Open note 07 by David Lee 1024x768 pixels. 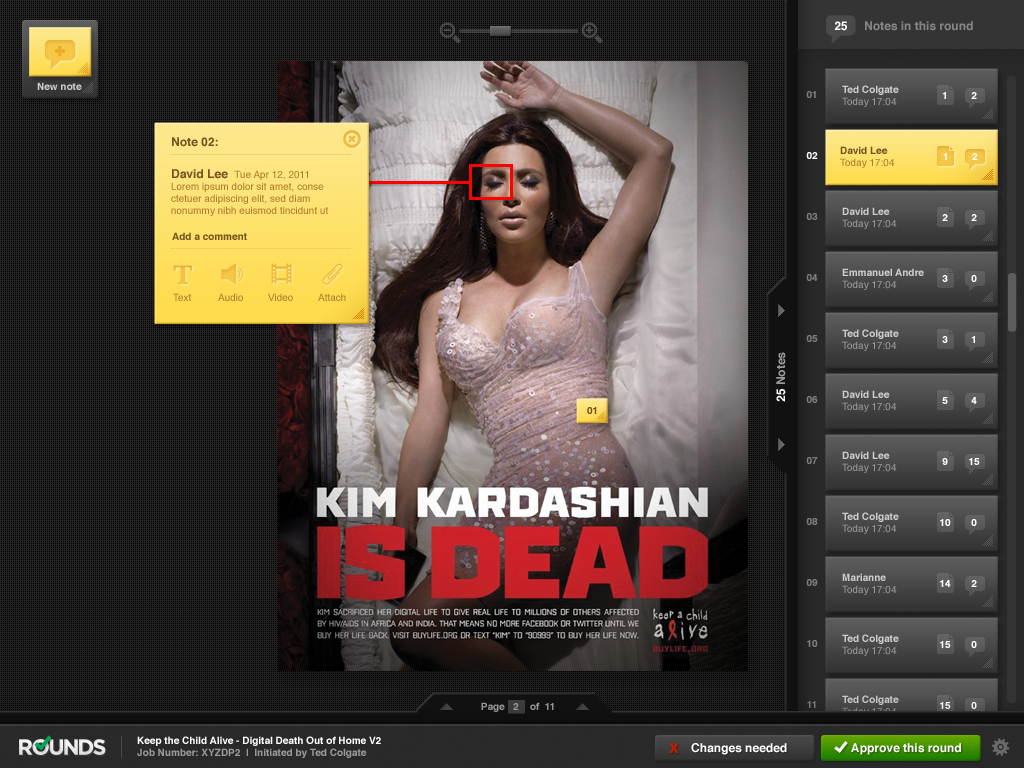[911, 462]
